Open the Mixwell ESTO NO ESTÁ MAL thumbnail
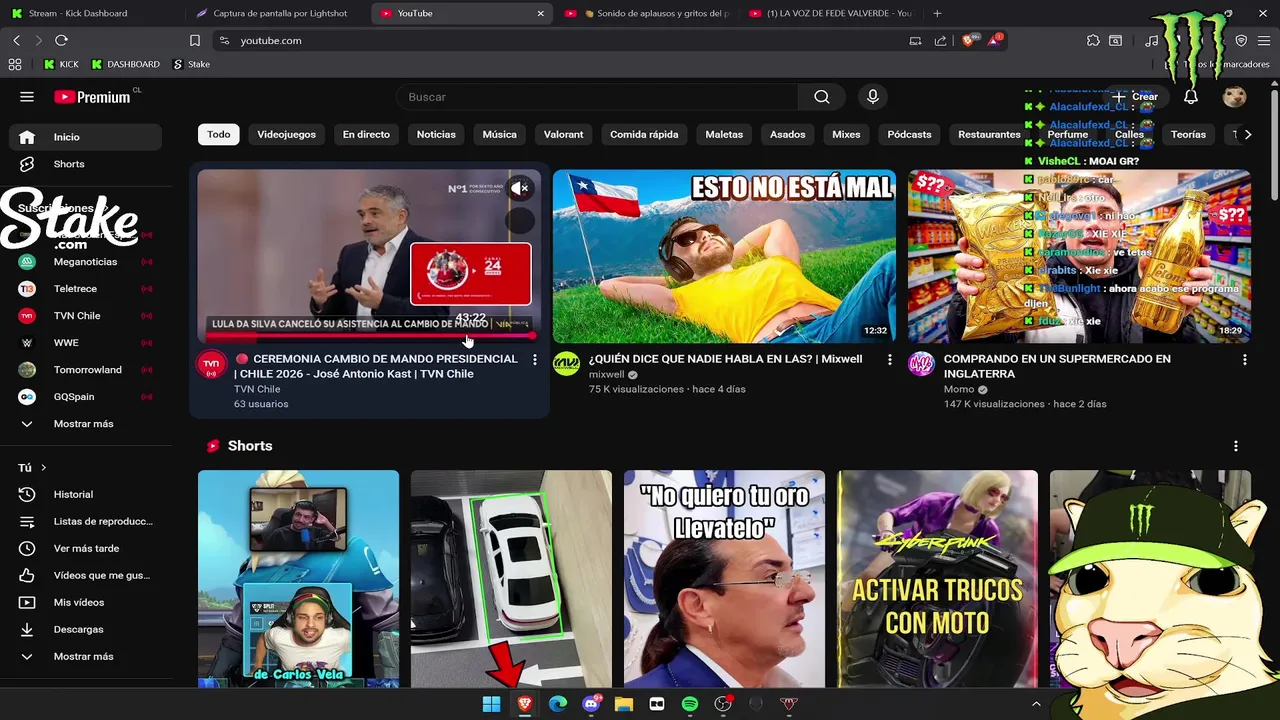 point(724,256)
